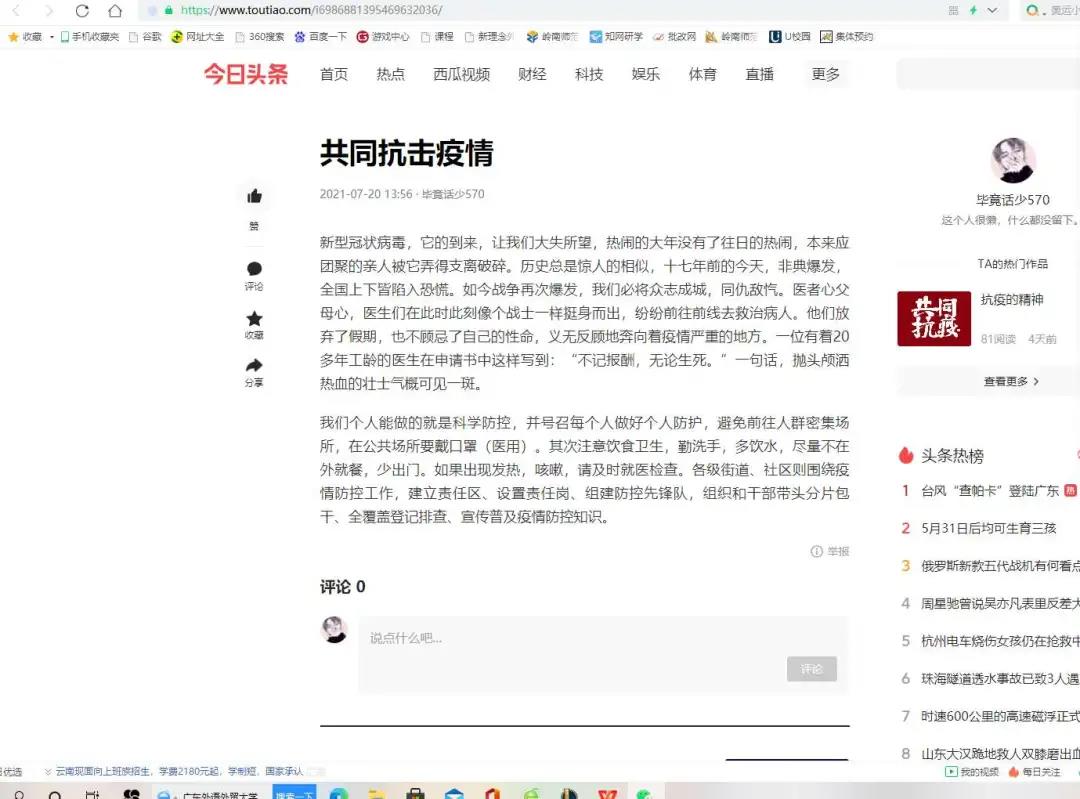The height and width of the screenshot is (799, 1080).
Task: Expand the 更多 navigation menu
Action: coord(825,74)
